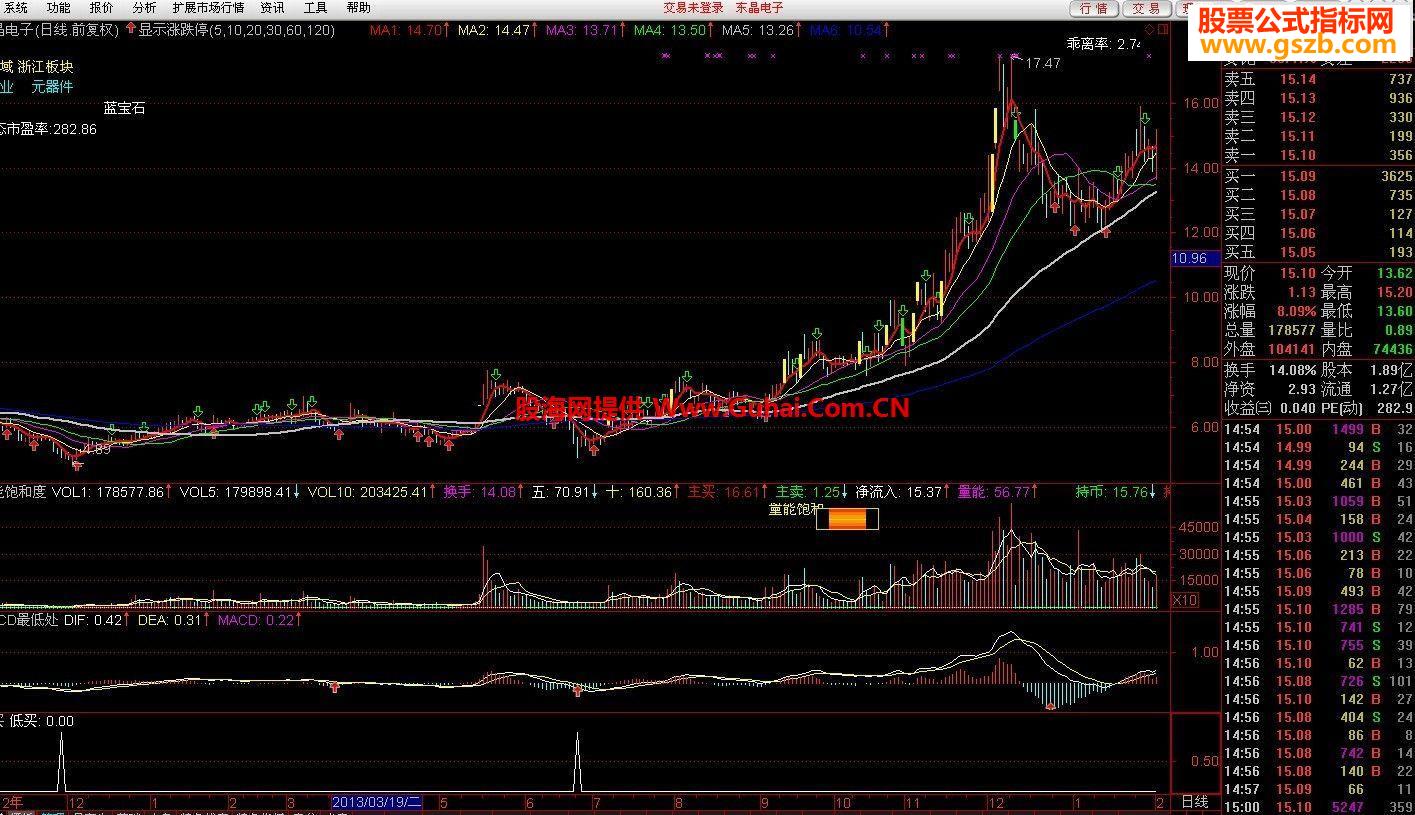Click the 17.47 high price label

click(x=1043, y=63)
